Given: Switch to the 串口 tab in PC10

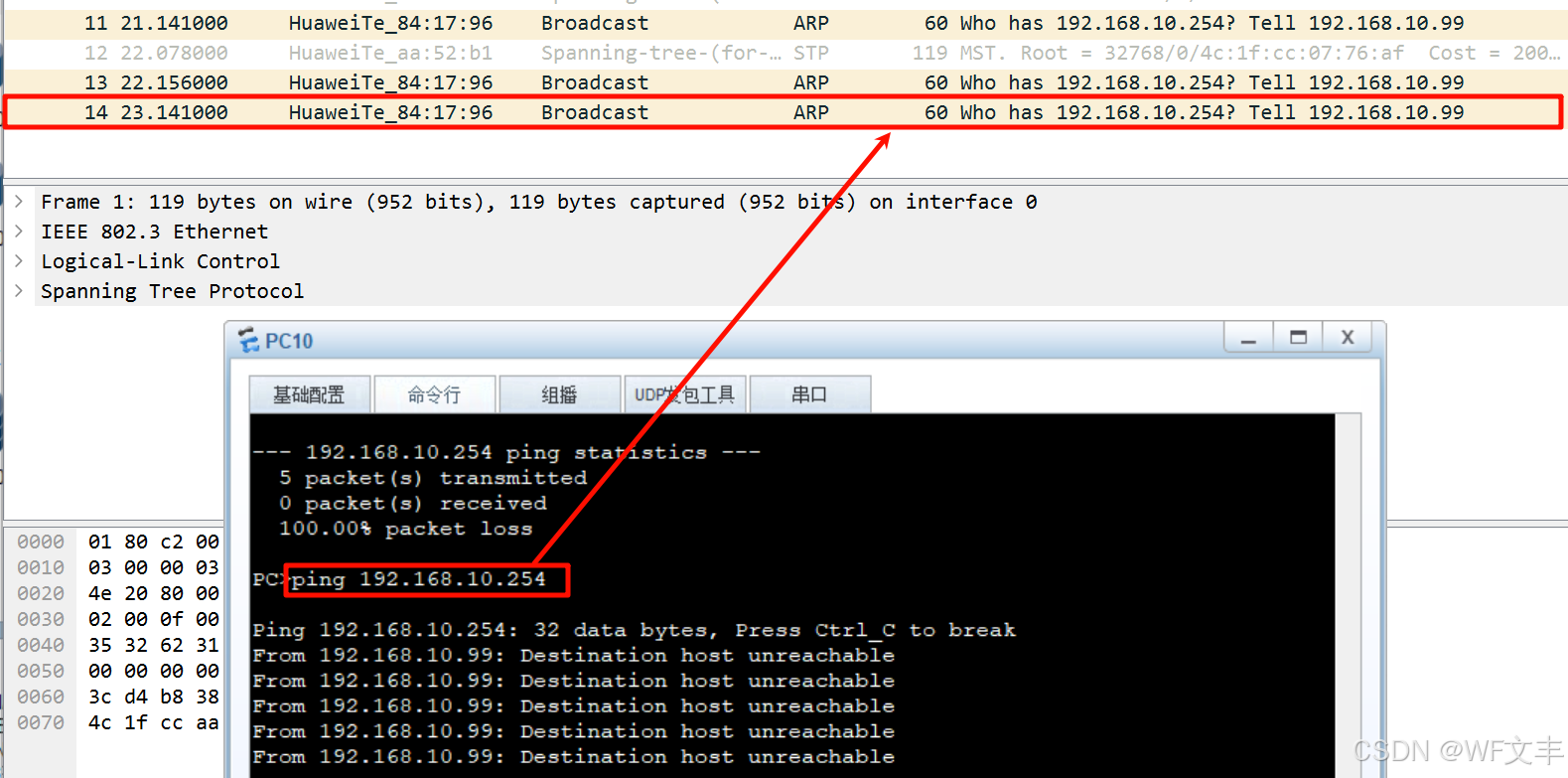Looking at the screenshot, I should click(x=809, y=394).
